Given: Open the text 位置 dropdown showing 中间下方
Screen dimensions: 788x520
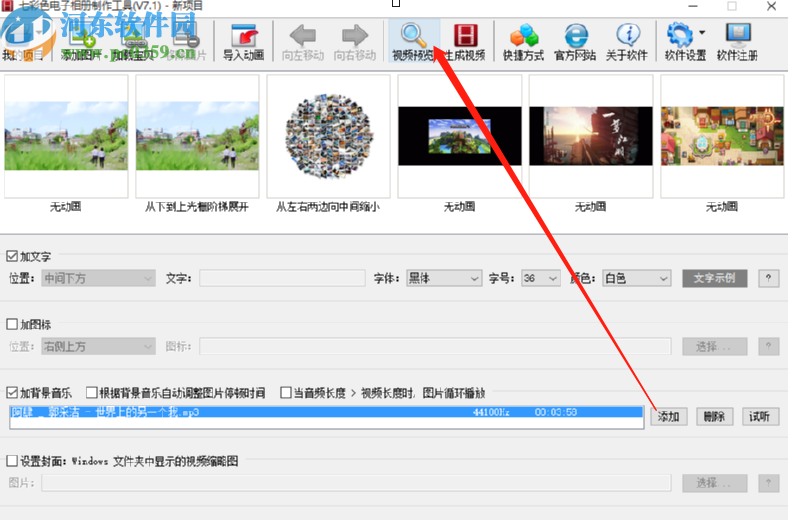Looking at the screenshot, I should click(98, 278).
